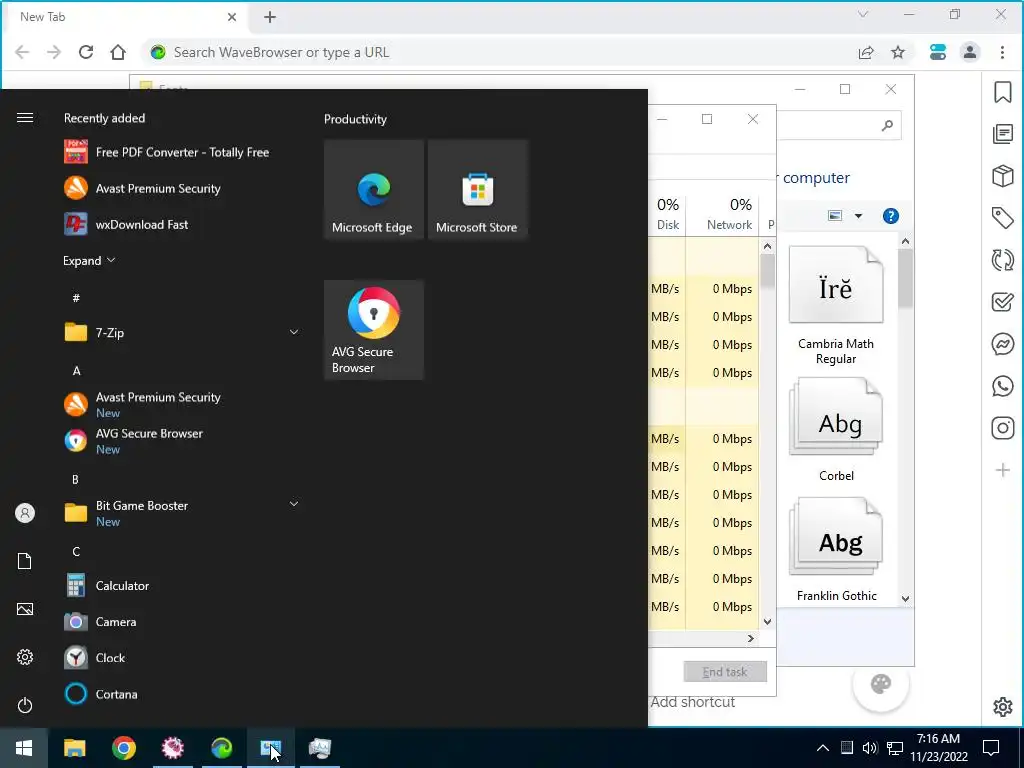Show hidden system tray icons
This screenshot has width=1024, height=768.
tap(823, 748)
